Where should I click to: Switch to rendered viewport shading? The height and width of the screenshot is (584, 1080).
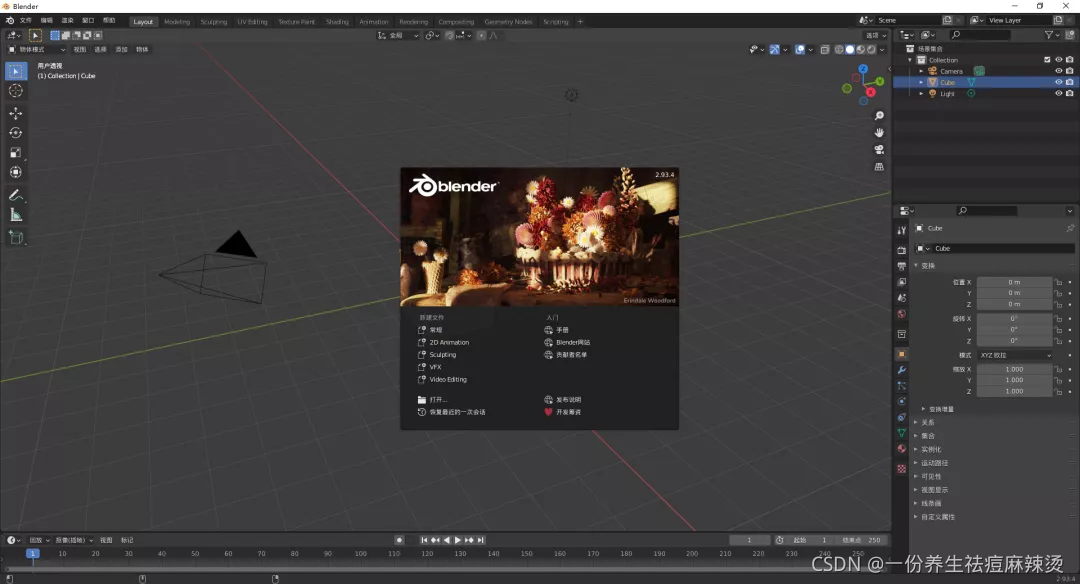coord(871,50)
